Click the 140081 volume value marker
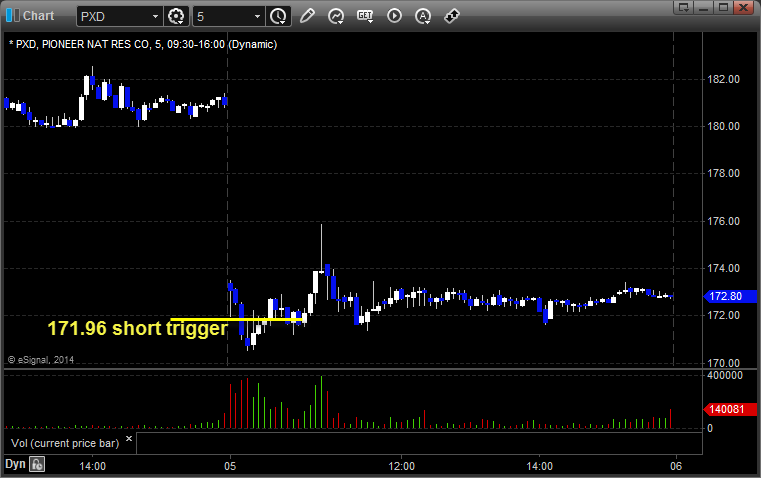The width and height of the screenshot is (761, 478). pos(730,409)
